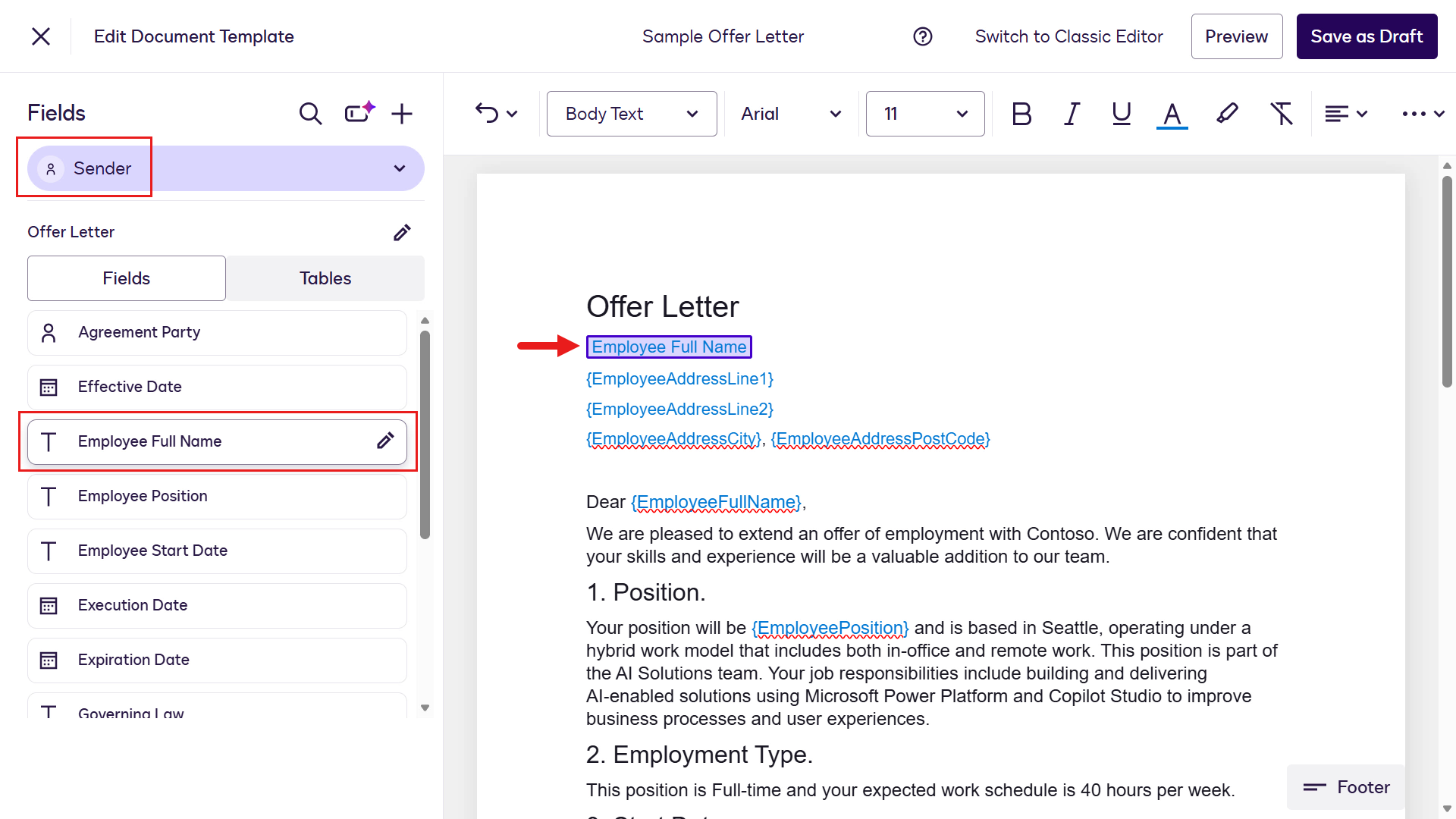Click the Sample Offer Letter title
This screenshot has height=819, width=1456.
(723, 36)
